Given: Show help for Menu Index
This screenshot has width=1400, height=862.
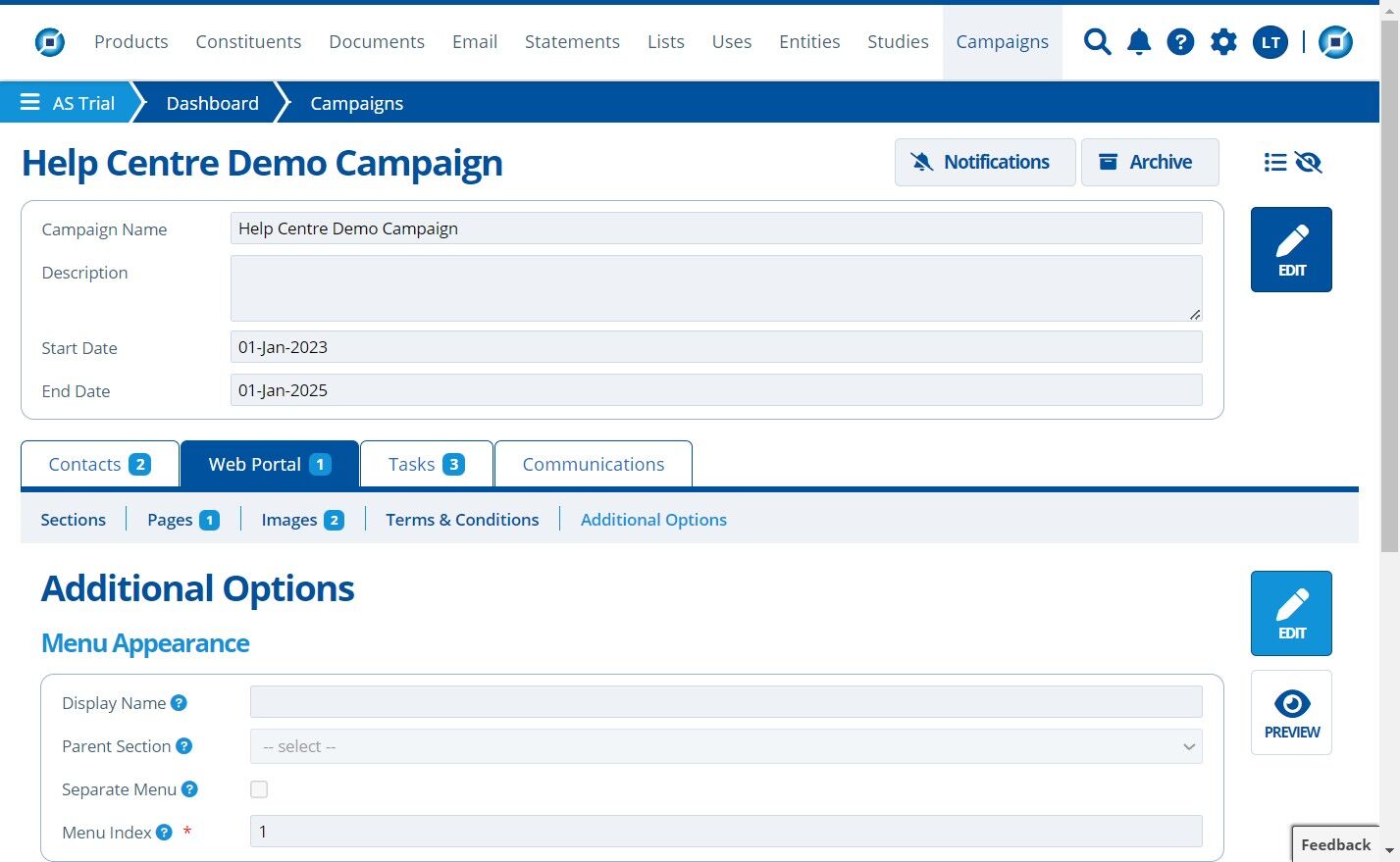Looking at the screenshot, I should point(164,832).
